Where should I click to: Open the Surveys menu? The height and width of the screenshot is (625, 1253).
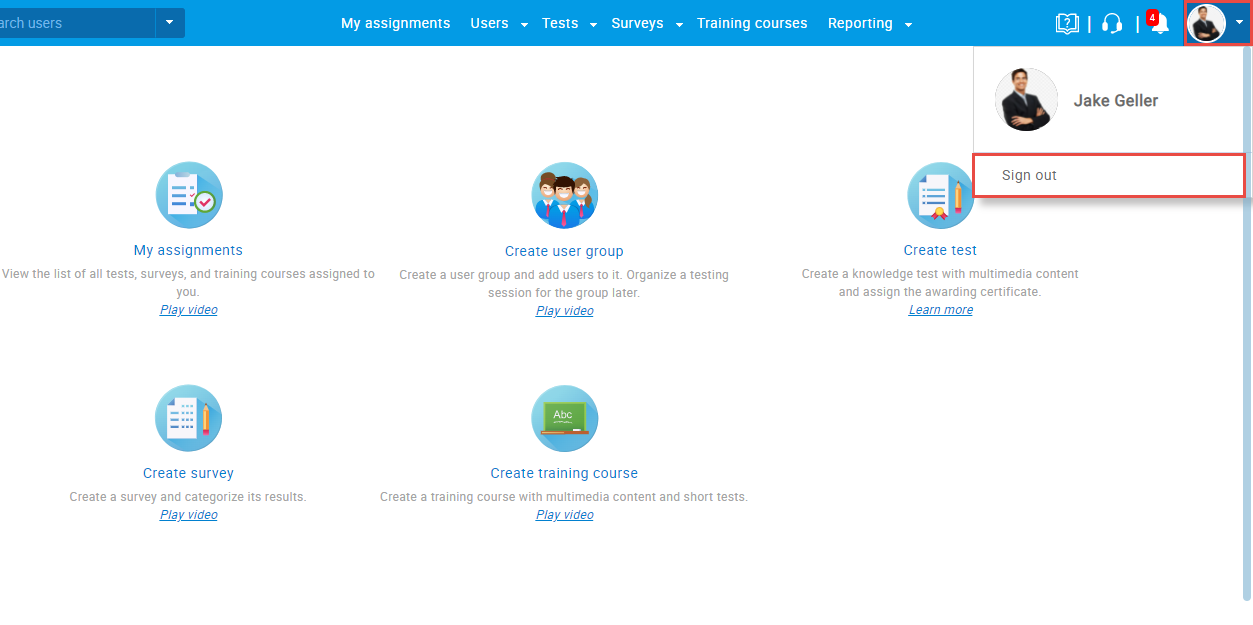(637, 23)
